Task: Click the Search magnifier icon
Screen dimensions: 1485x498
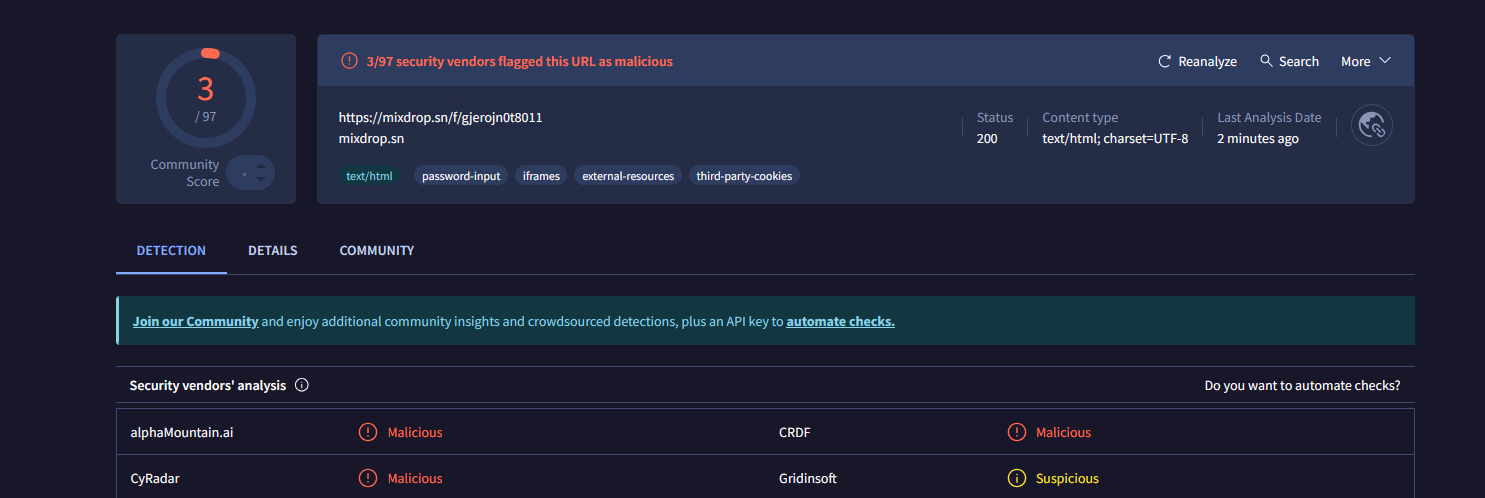Action: (x=1266, y=61)
